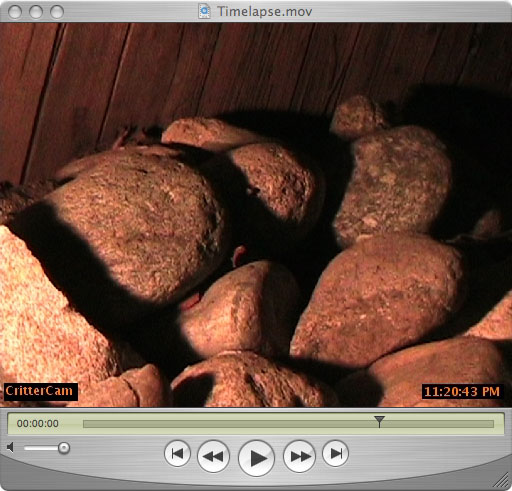Click the 11:20:43 PM timestamp overlay

coord(462,391)
